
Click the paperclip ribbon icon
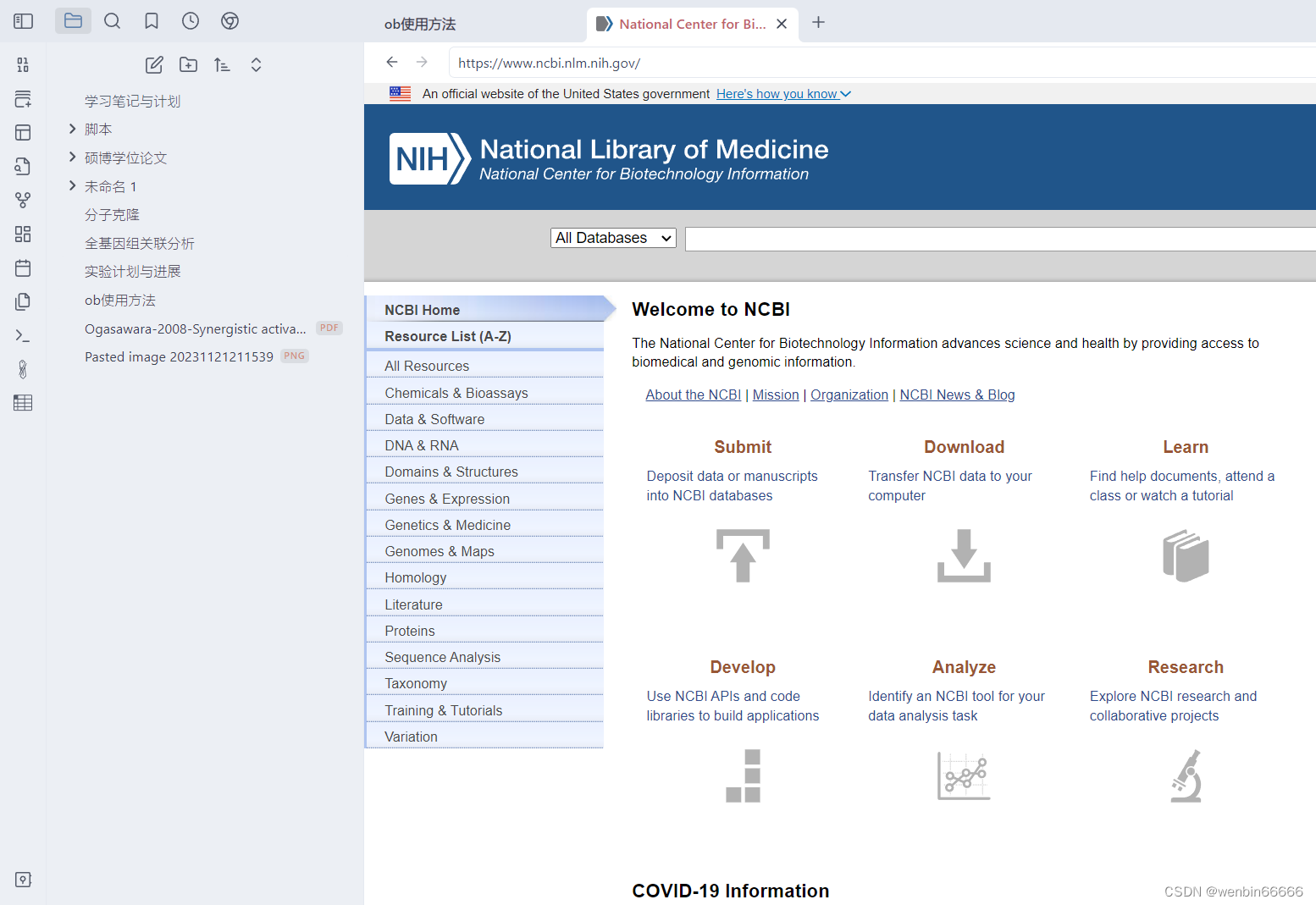(x=23, y=369)
